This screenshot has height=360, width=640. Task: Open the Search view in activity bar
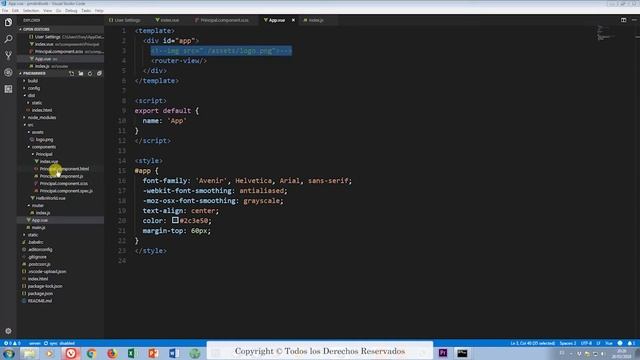click(x=8, y=39)
